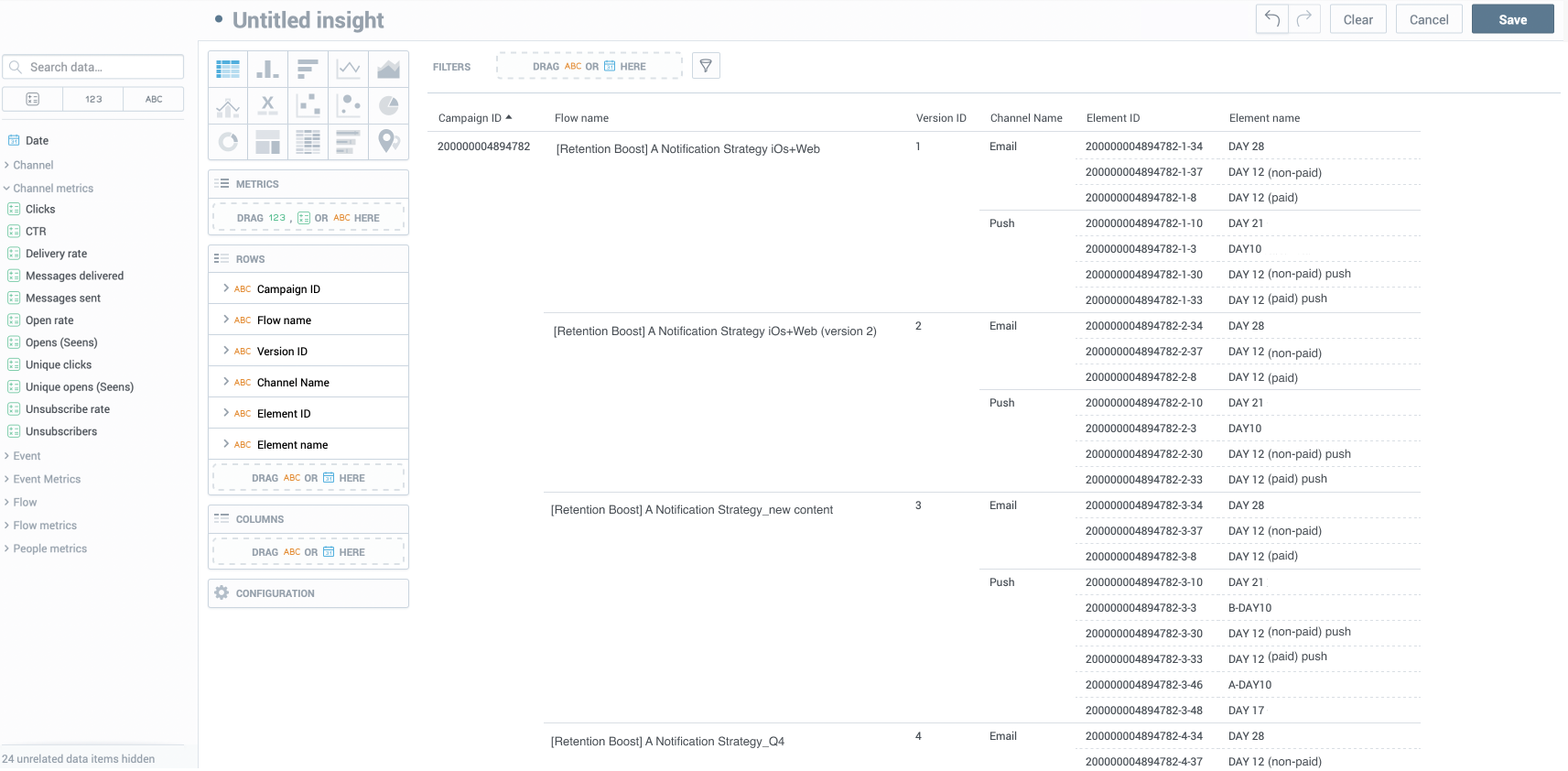
Task: Collapse the Channel metrics folder
Action: [x=53, y=188]
